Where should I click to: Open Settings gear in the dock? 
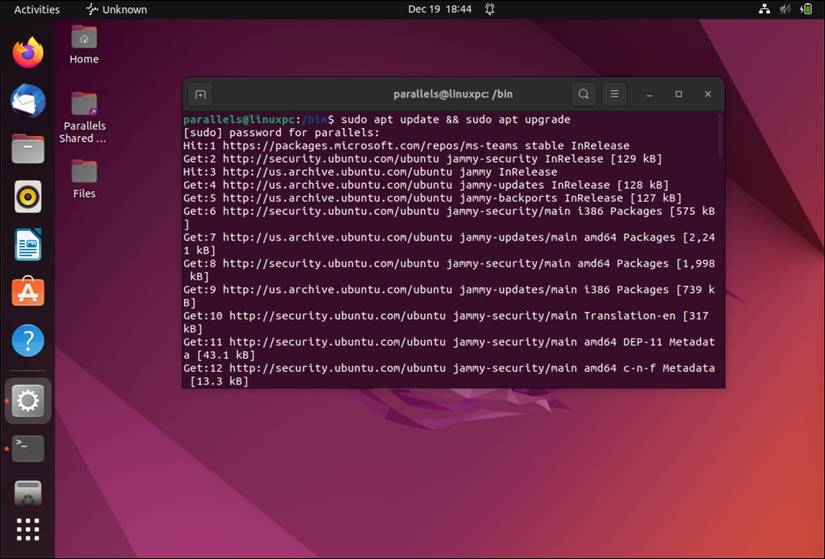28,401
